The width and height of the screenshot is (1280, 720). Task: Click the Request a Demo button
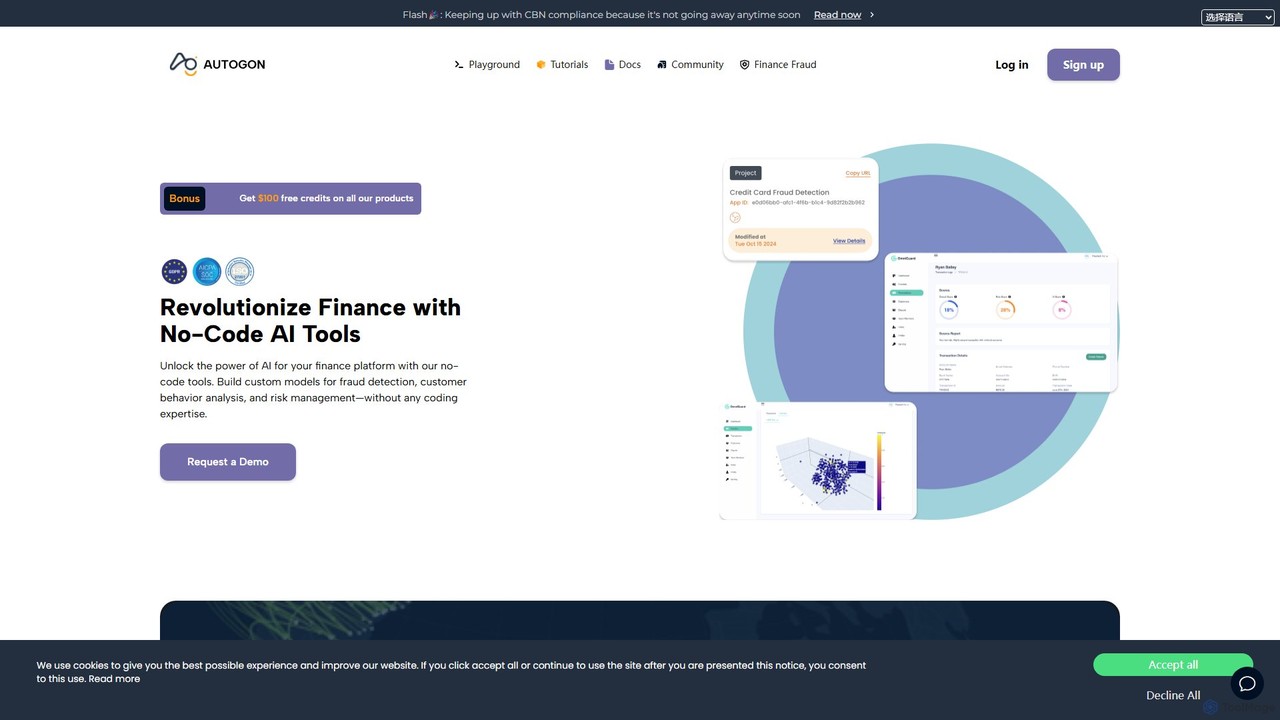pyautogui.click(x=228, y=462)
